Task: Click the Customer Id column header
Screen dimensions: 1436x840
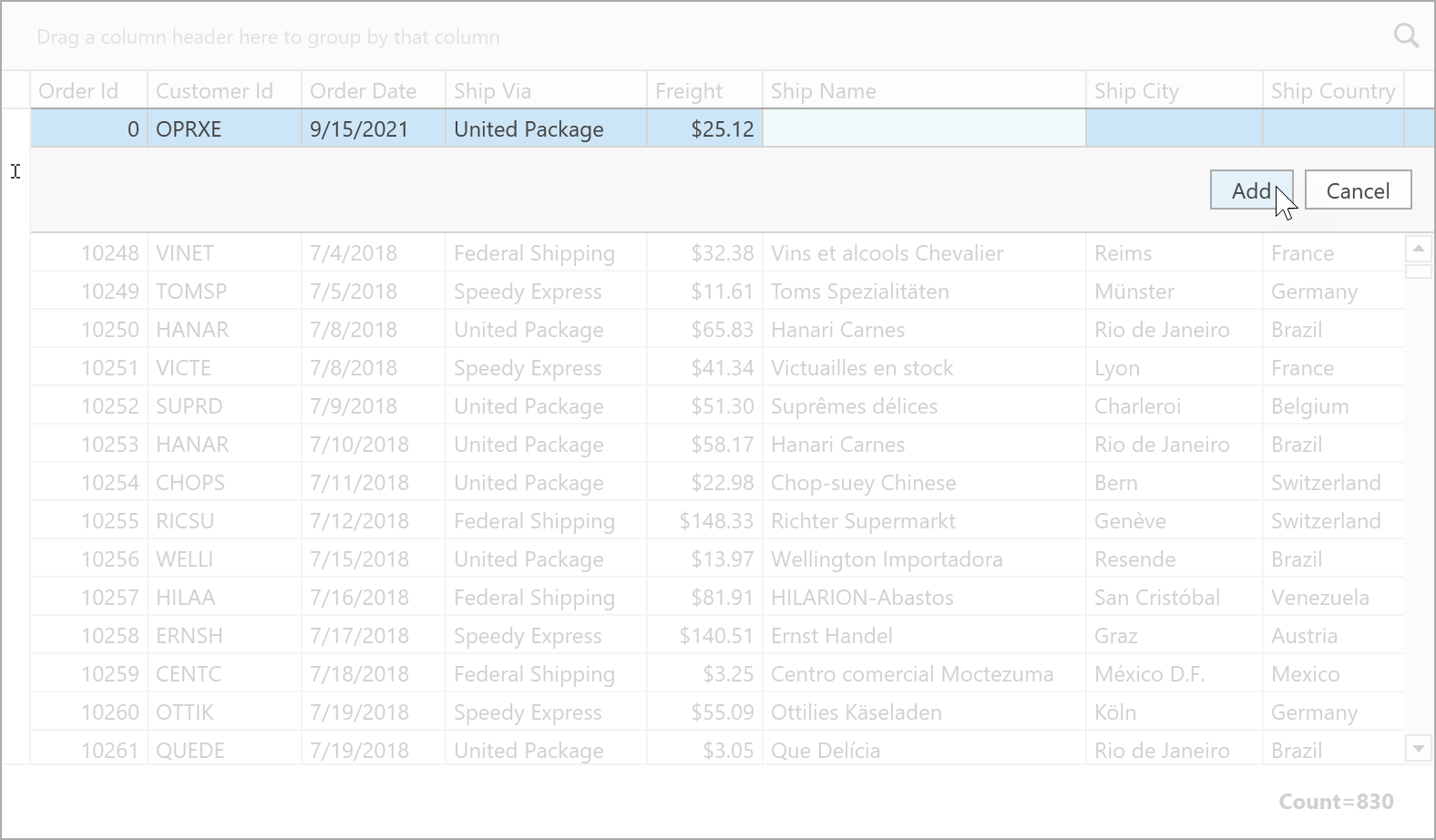Action: (x=223, y=91)
